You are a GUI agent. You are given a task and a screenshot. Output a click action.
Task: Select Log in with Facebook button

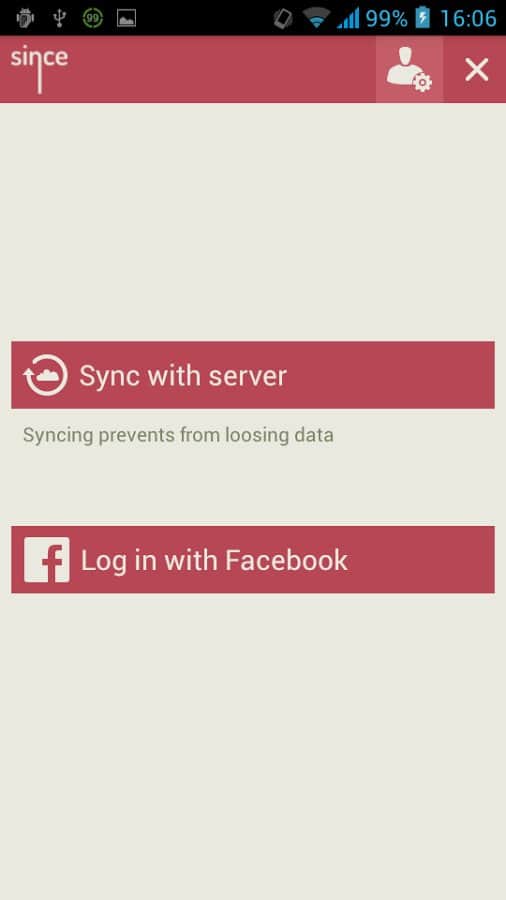pyautogui.click(x=253, y=560)
